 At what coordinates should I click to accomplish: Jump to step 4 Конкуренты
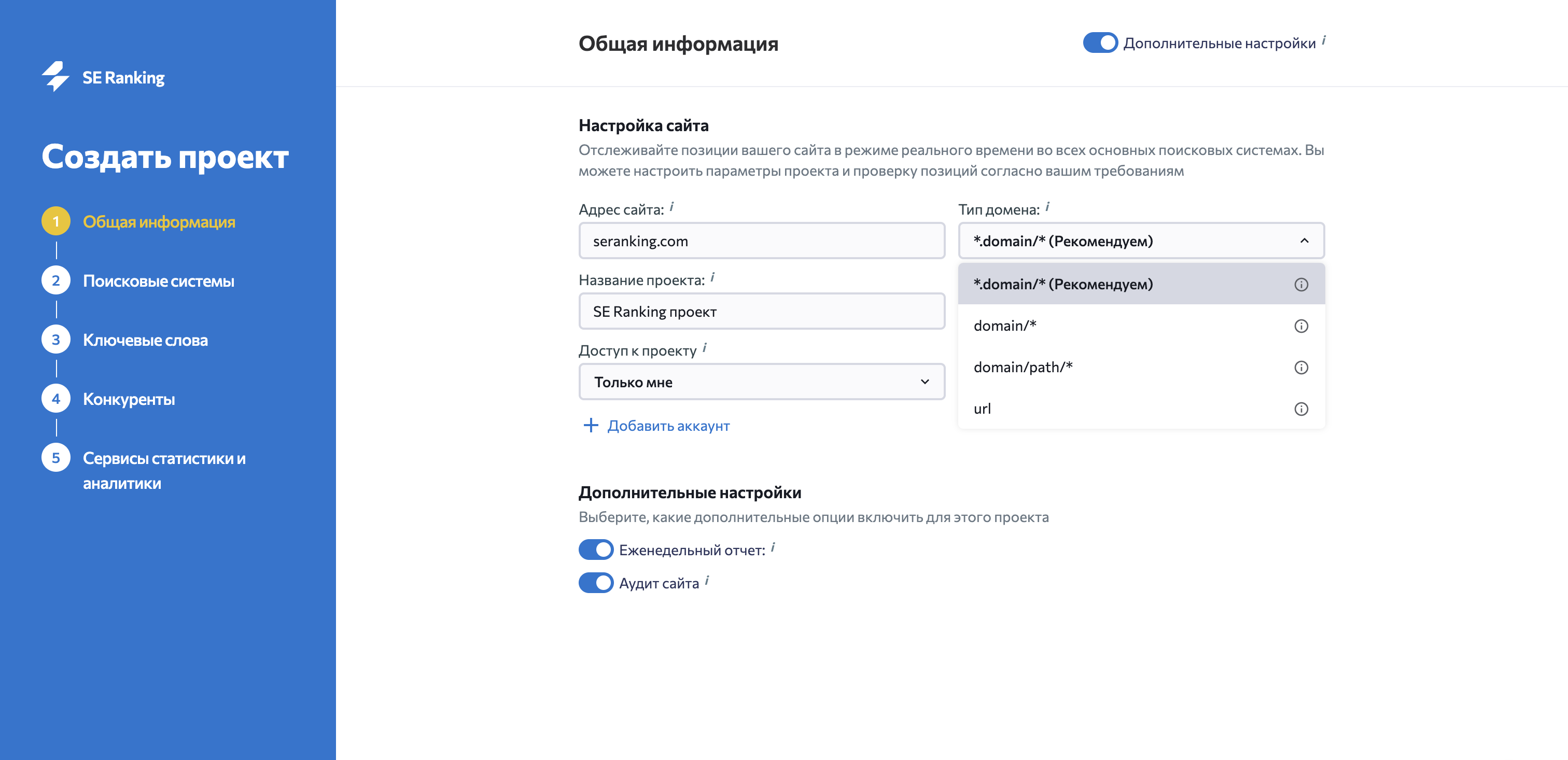point(129,399)
